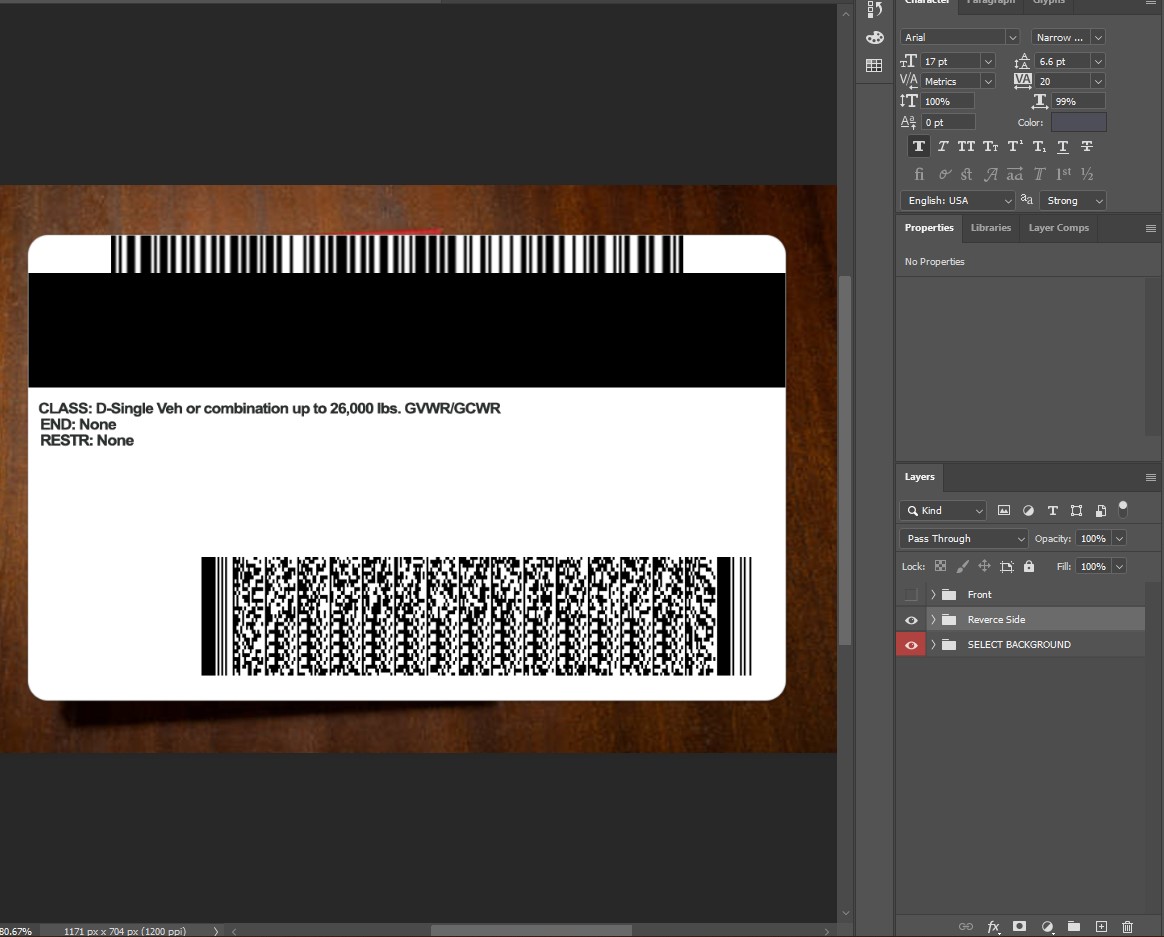
Task: Switch to the Layer Comps tab
Action: point(1059,228)
